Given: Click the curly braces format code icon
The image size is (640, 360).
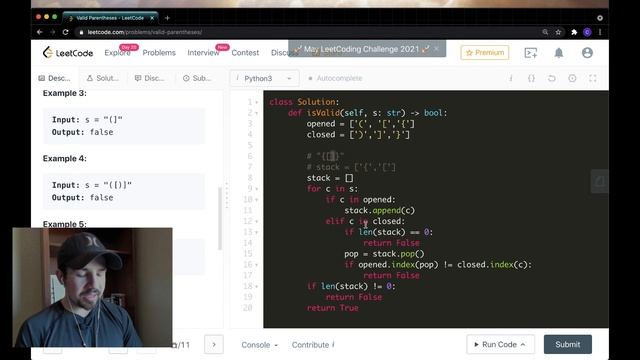Looking at the screenshot, I should point(531,78).
